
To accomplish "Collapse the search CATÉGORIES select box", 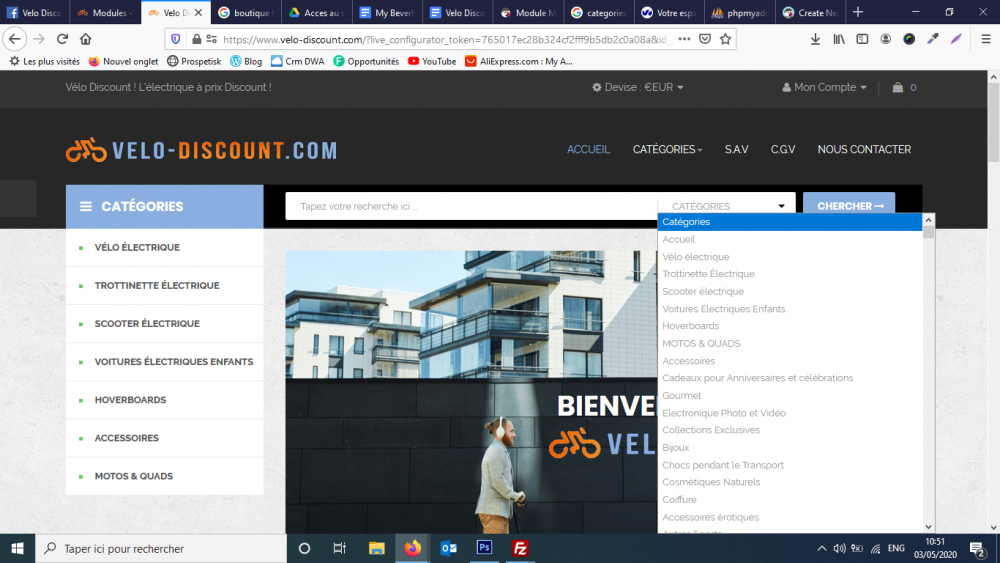I will coord(726,206).
